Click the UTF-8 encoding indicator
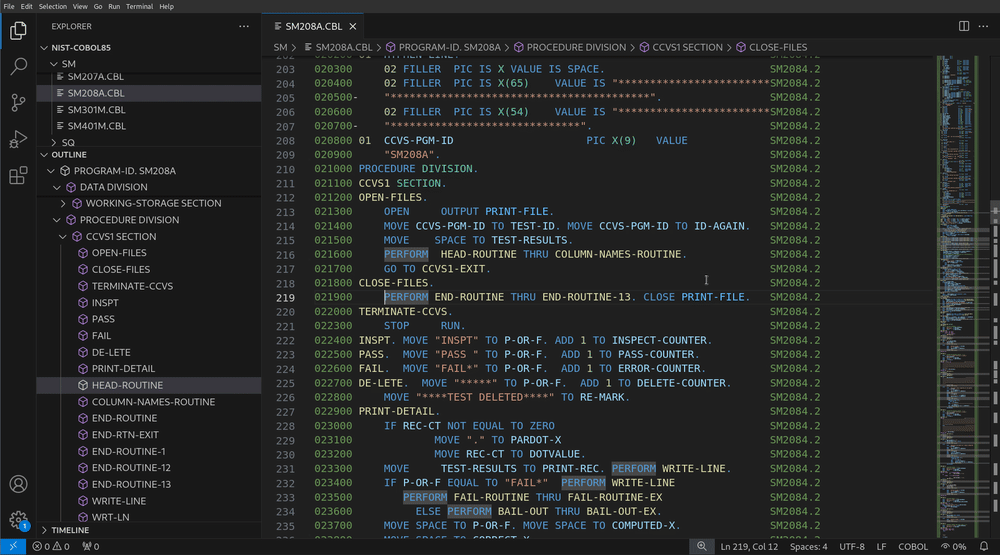 (851, 547)
